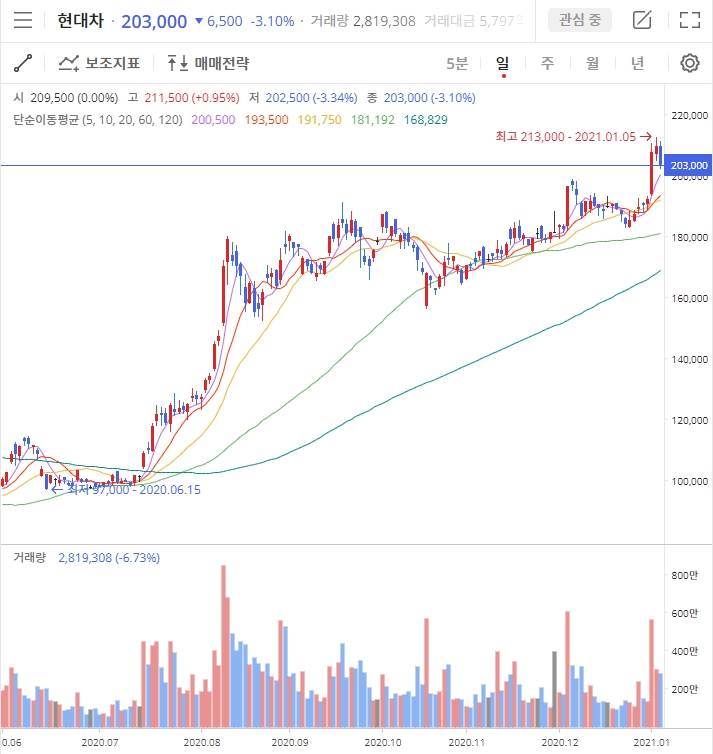Screen dimensions: 713x754
Task: Expand chart to fullscreen
Action: (689, 20)
